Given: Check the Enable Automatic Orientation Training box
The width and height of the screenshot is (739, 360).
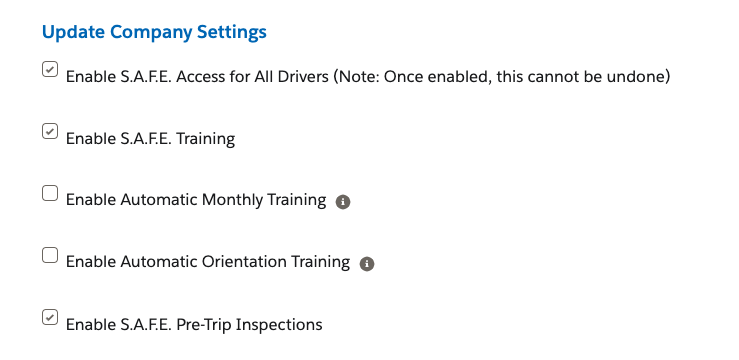Looking at the screenshot, I should click(x=50, y=255).
